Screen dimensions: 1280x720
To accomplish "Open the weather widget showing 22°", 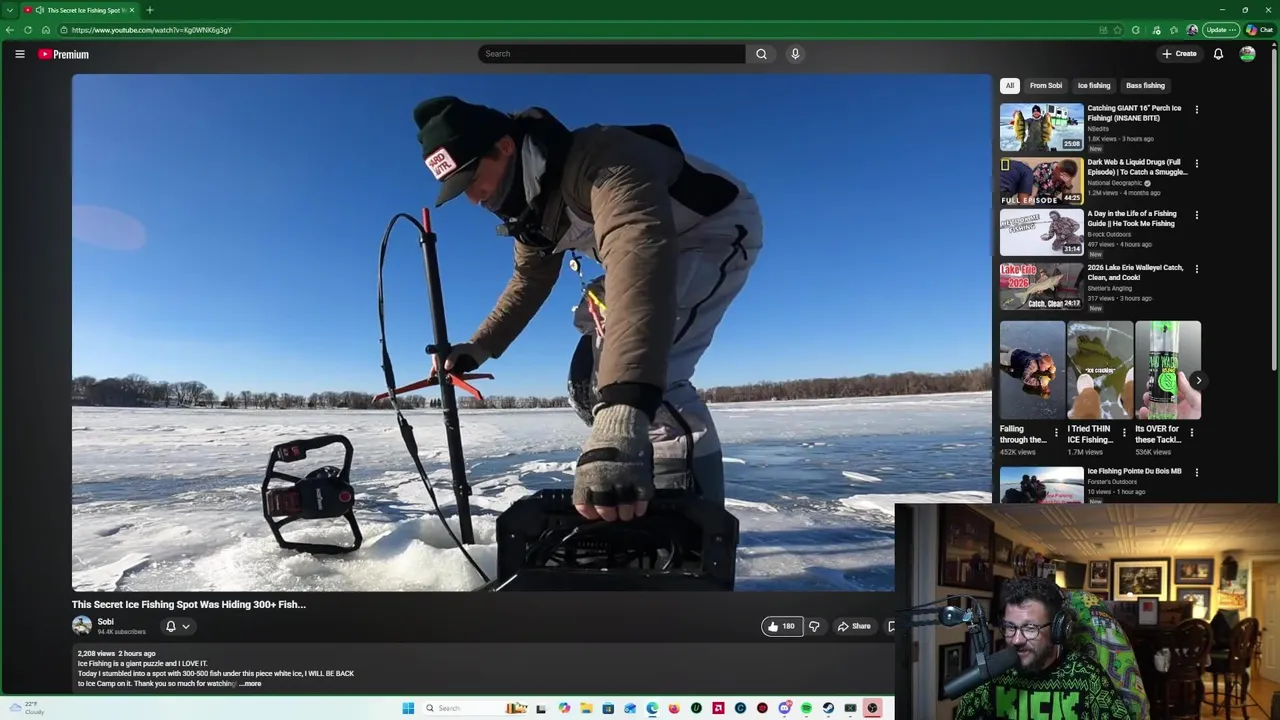I will [27, 708].
